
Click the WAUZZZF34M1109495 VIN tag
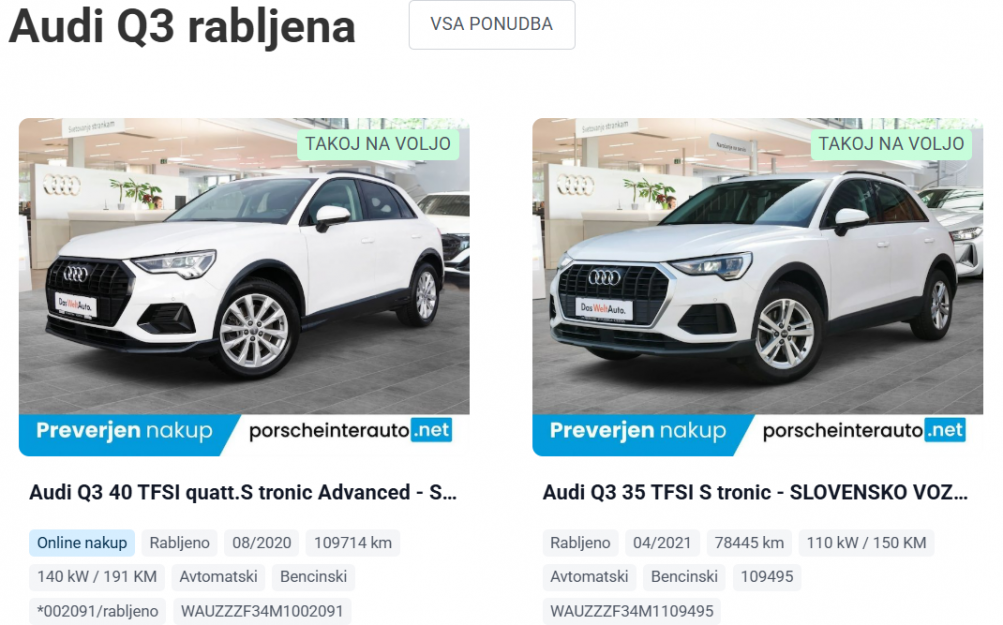632,611
